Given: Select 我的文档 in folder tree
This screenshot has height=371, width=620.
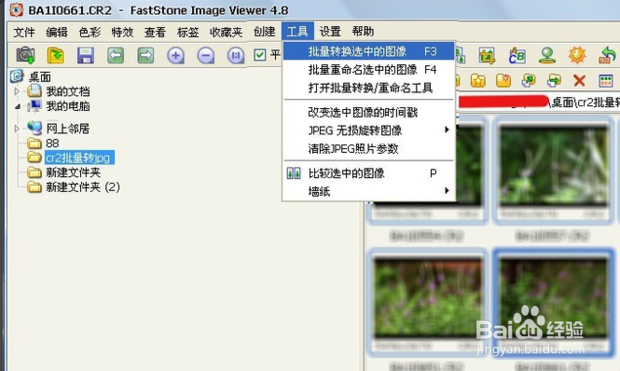Looking at the screenshot, I should (68, 91).
